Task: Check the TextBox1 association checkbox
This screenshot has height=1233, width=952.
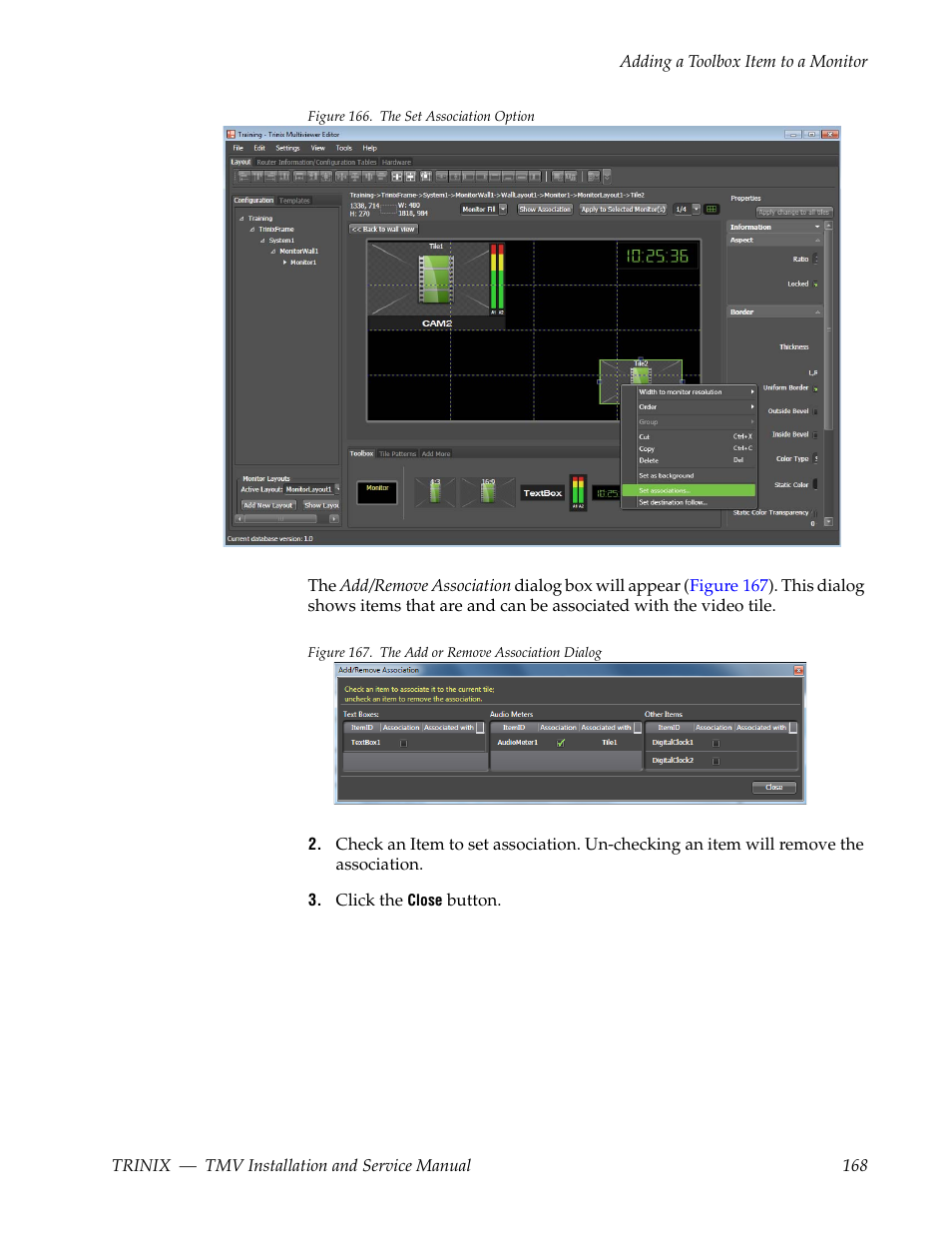Action: pyautogui.click(x=404, y=743)
